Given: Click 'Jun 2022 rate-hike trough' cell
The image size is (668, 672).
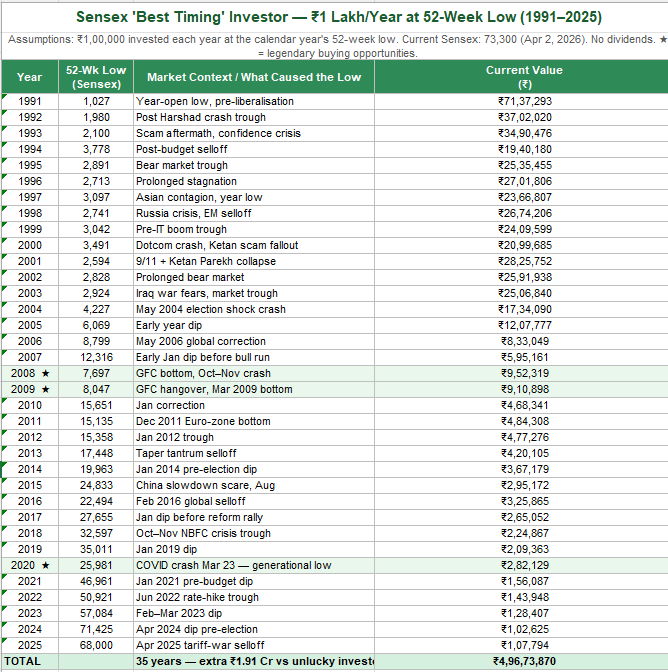Looking at the screenshot, I should (x=254, y=597).
